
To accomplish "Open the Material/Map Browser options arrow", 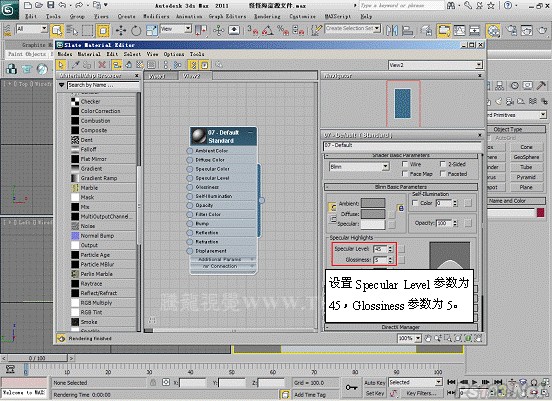I will (x=62, y=85).
